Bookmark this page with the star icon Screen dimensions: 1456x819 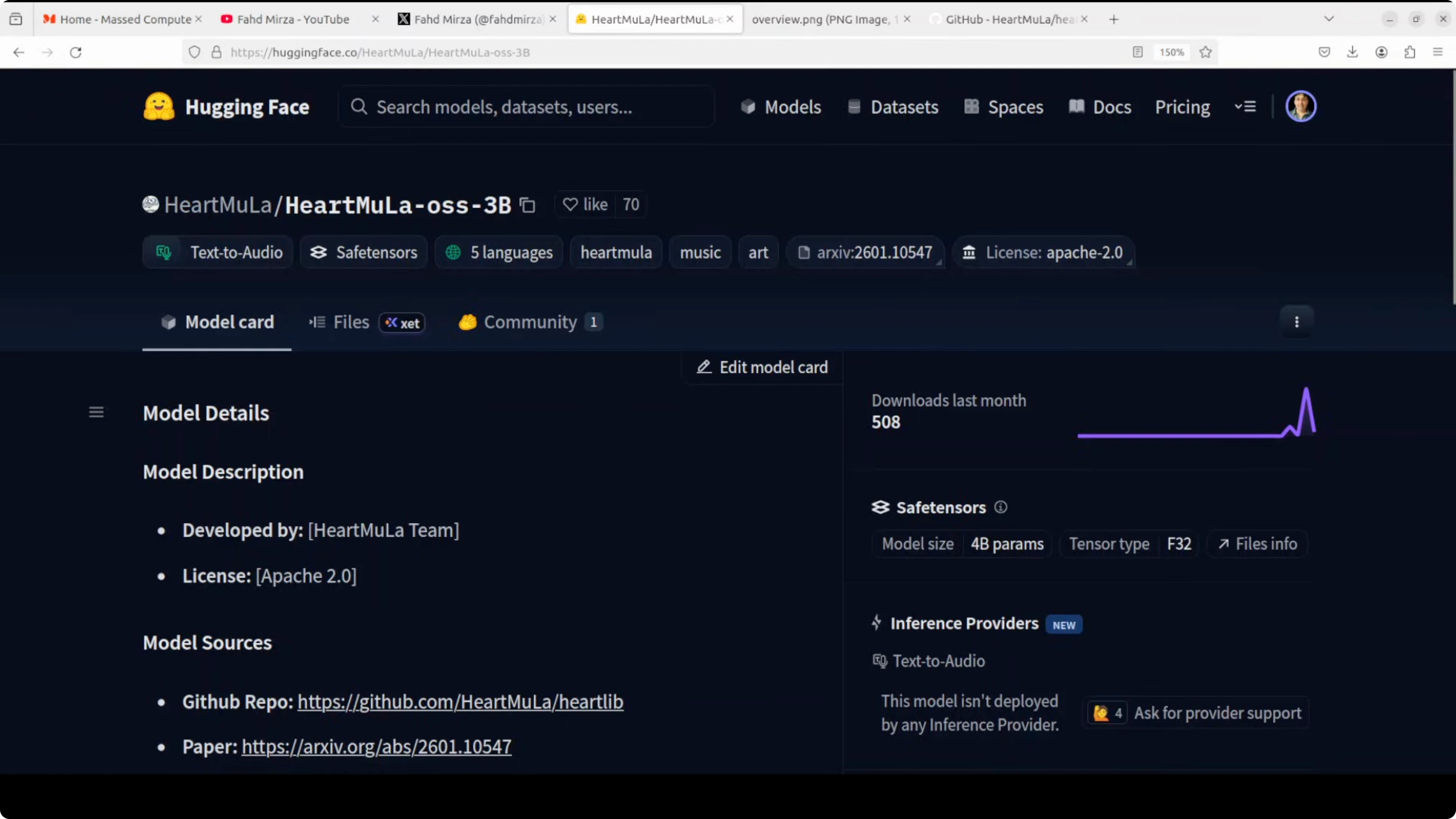coord(1205,52)
